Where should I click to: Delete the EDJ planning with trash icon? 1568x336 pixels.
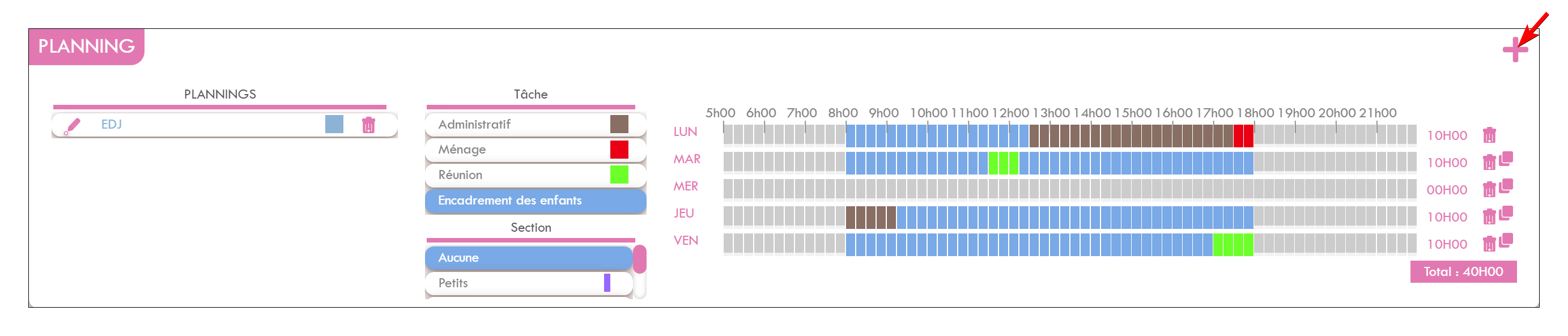368,125
